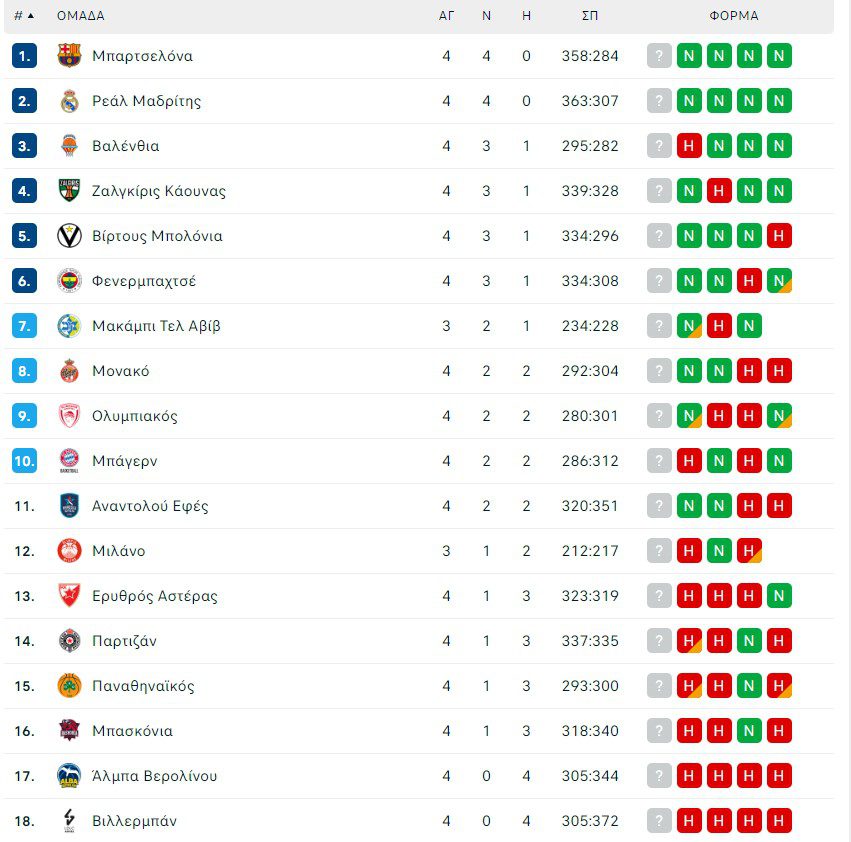Click Barcelona's gray question mark form box
851x842 pixels.
659,56
